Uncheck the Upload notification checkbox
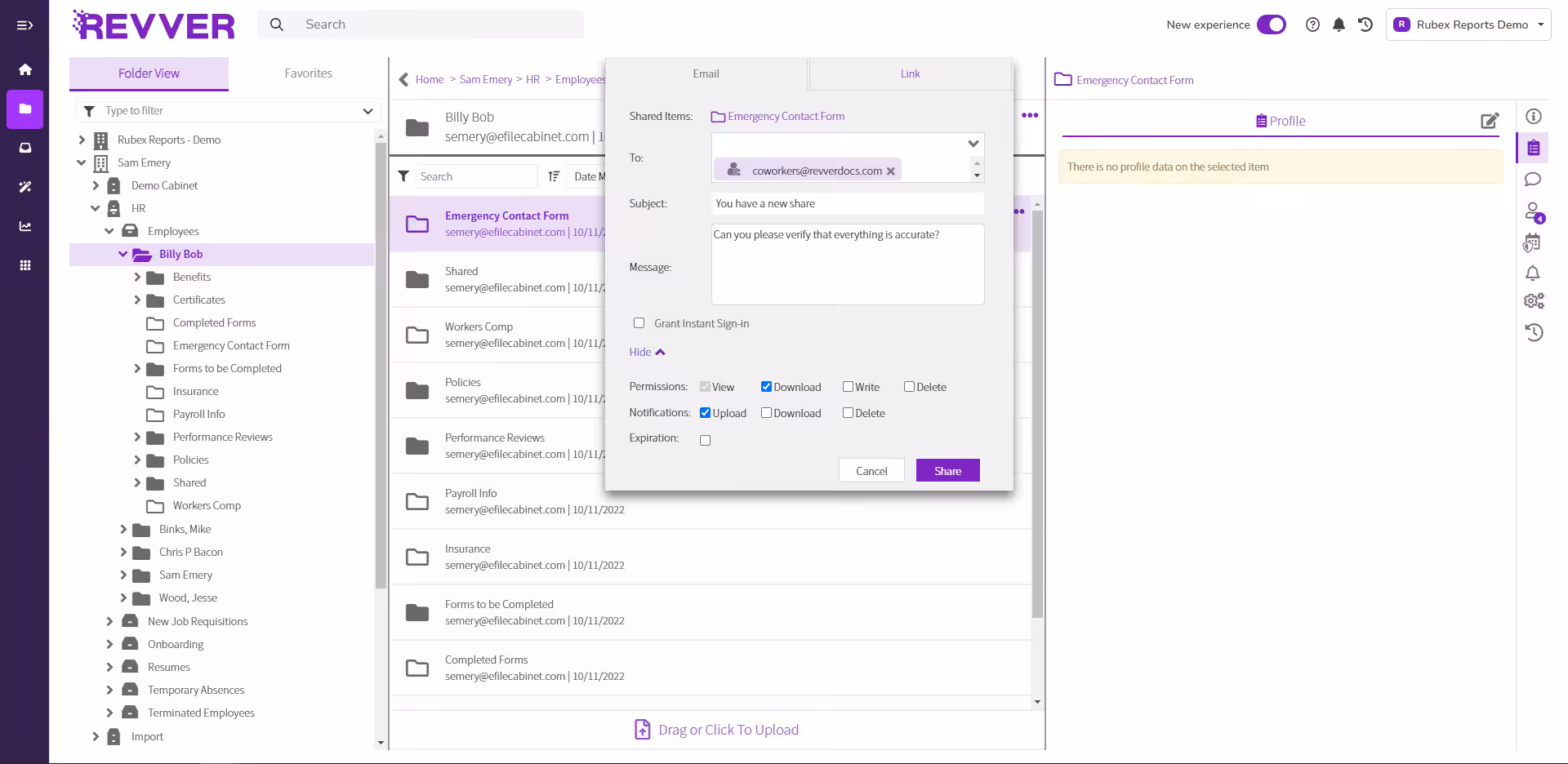 (705, 413)
